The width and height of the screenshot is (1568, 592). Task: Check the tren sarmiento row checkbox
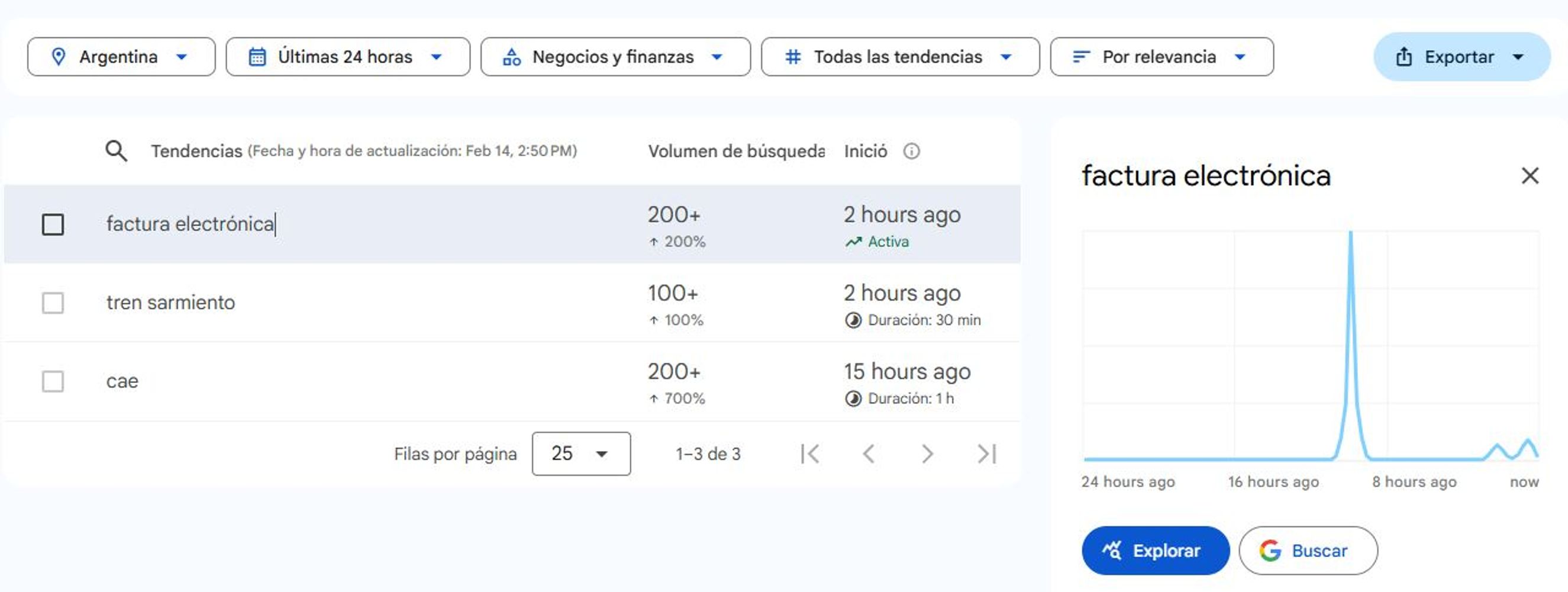(x=53, y=303)
